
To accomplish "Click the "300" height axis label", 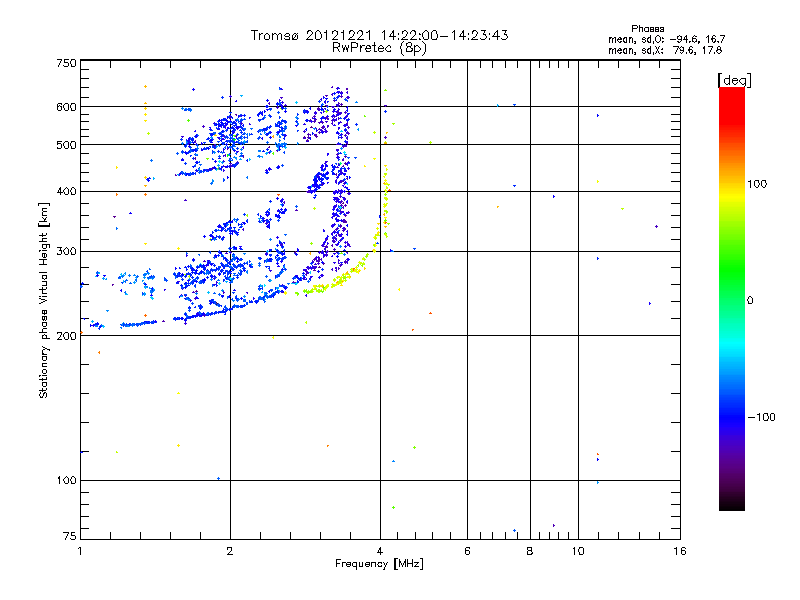I will (66, 251).
